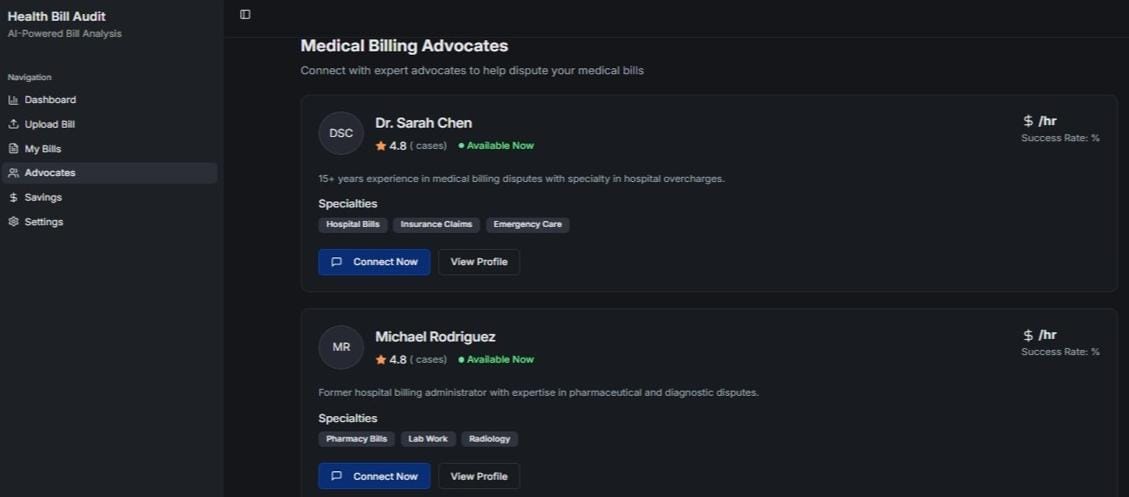Toggle the sidebar panel icon
The width and height of the screenshot is (1129, 497).
click(x=245, y=14)
